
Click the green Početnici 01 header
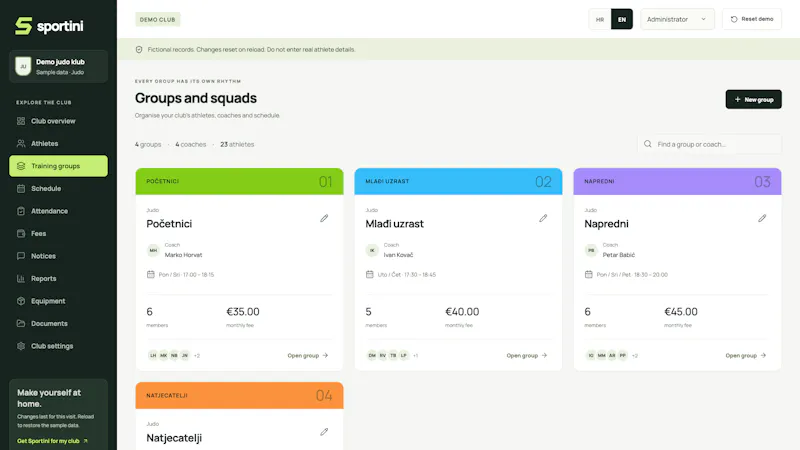click(239, 182)
